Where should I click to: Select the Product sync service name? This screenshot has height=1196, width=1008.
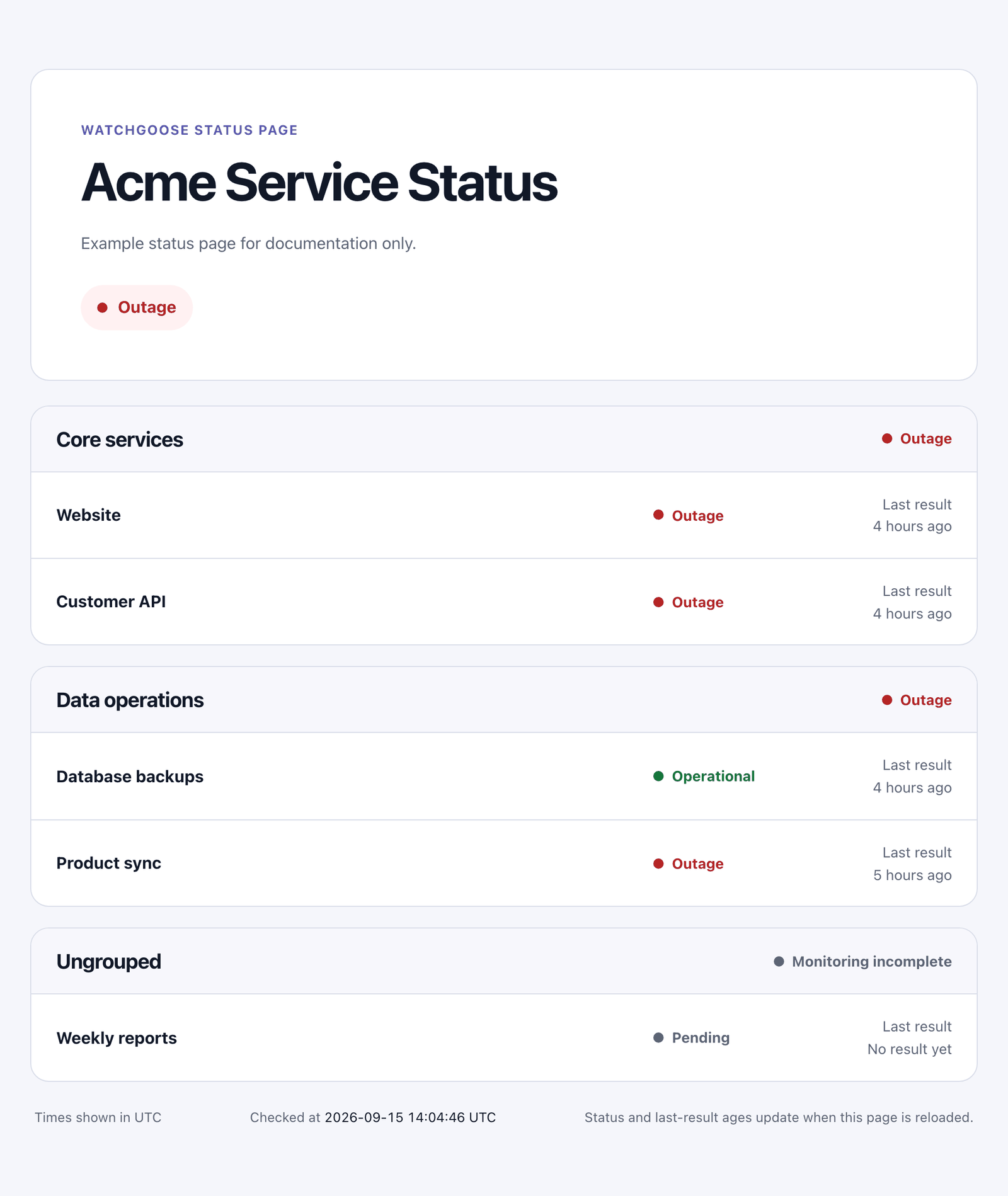109,863
